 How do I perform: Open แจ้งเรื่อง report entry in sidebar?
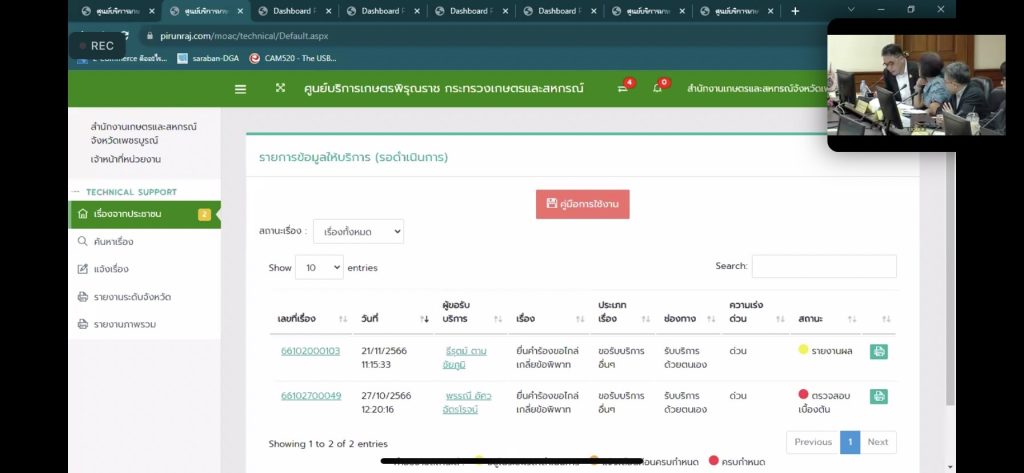(x=110, y=269)
